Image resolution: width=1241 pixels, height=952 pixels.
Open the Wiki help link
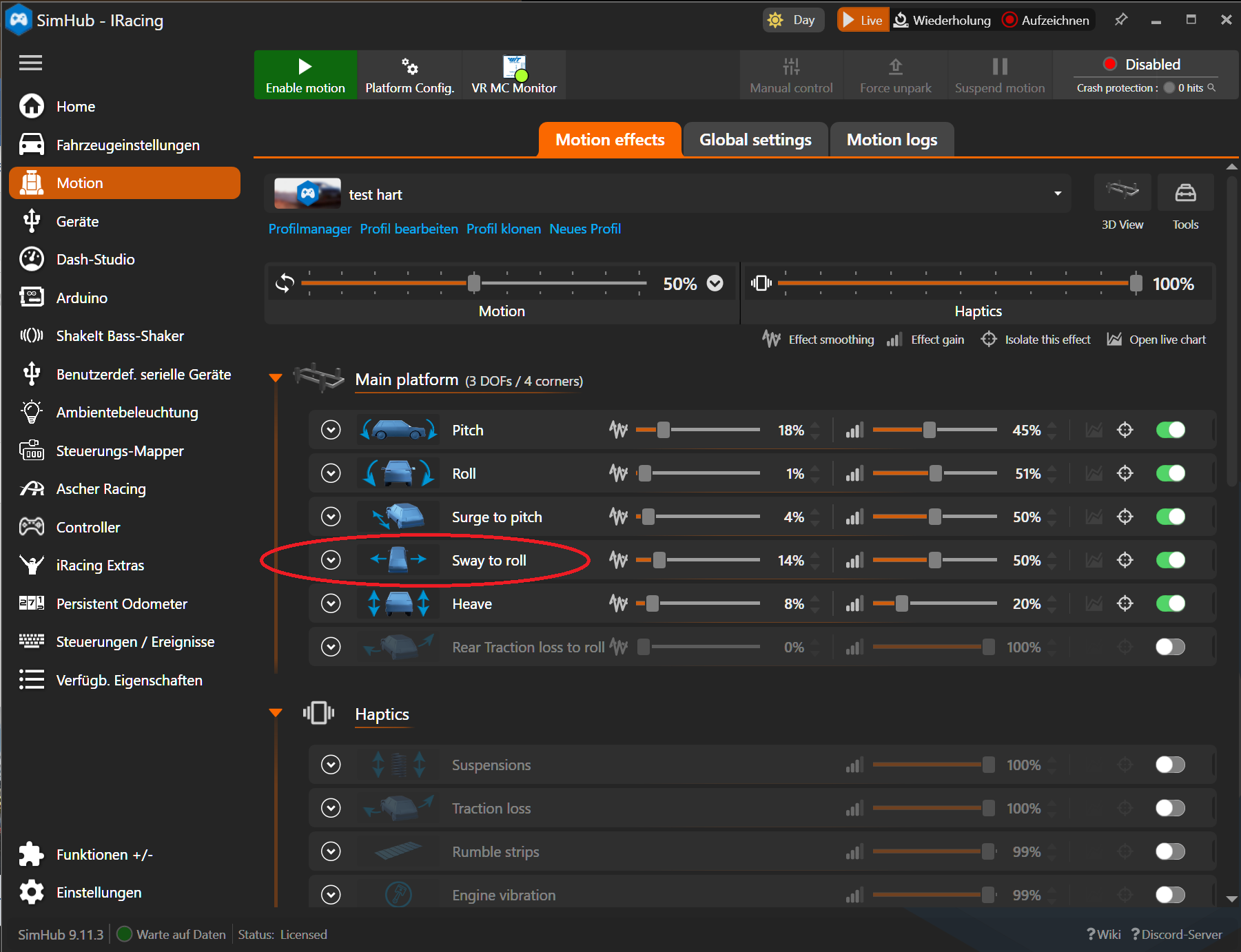pyautogui.click(x=1104, y=934)
